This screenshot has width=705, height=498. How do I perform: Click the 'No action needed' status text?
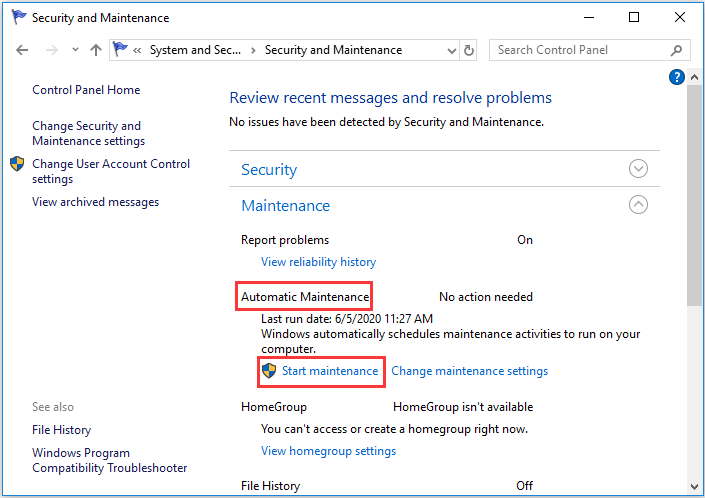click(x=486, y=297)
